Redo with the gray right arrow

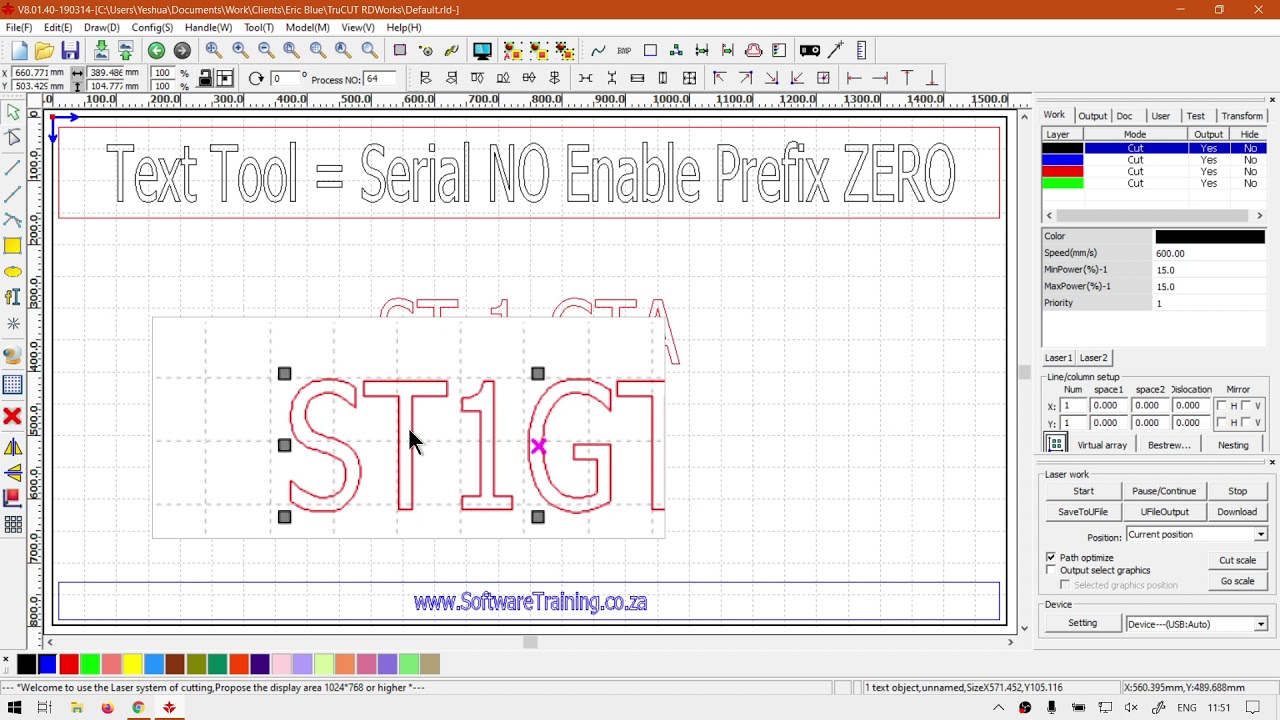pyautogui.click(x=182, y=51)
